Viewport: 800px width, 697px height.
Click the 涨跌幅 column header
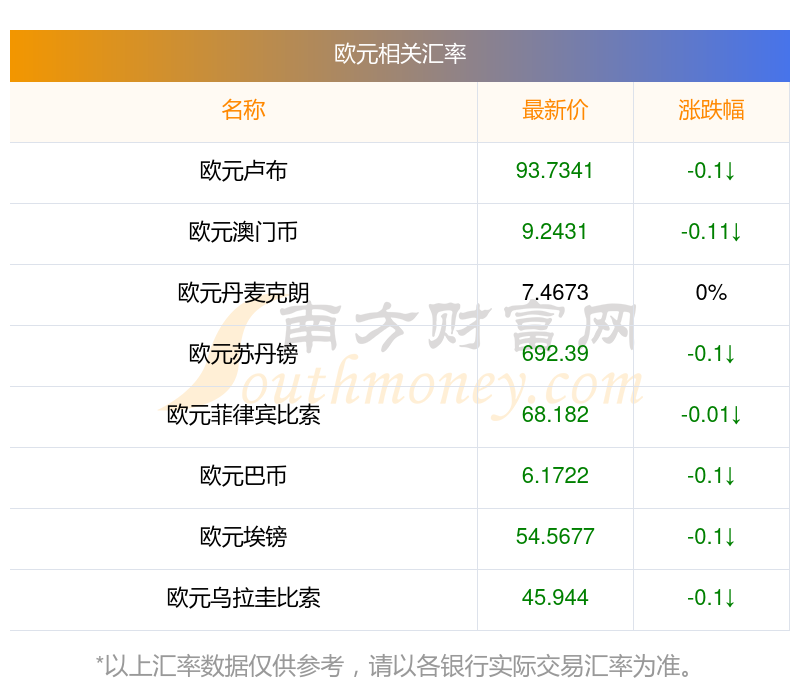pos(711,110)
